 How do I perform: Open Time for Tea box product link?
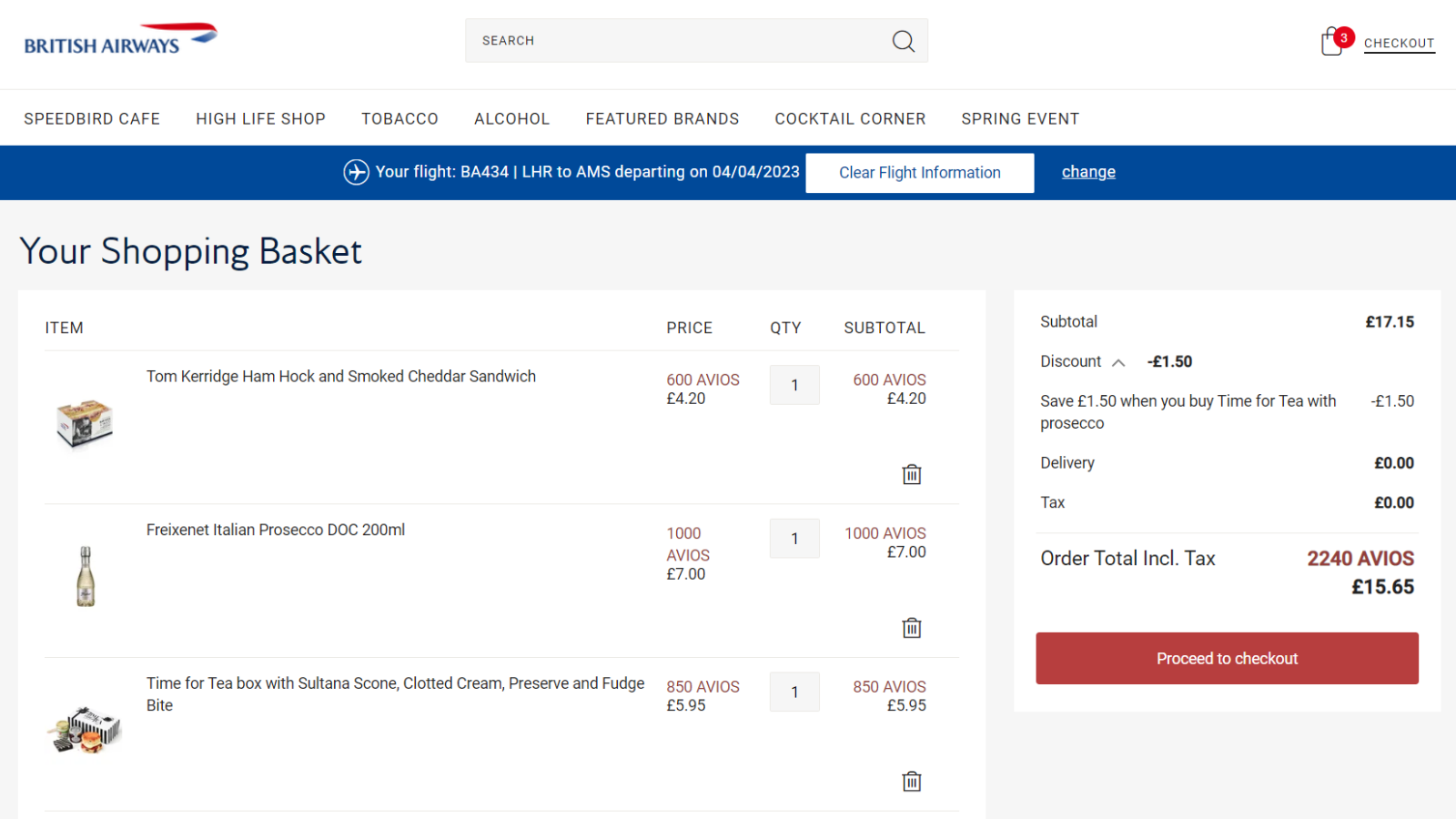tap(395, 694)
